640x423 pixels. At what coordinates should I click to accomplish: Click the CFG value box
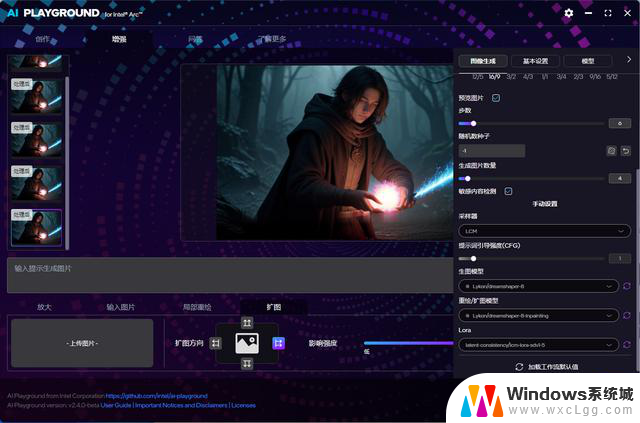620,258
